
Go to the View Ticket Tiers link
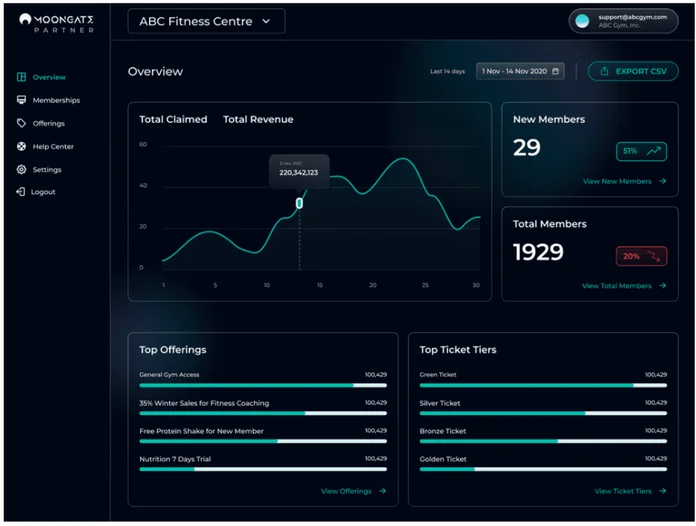click(630, 491)
